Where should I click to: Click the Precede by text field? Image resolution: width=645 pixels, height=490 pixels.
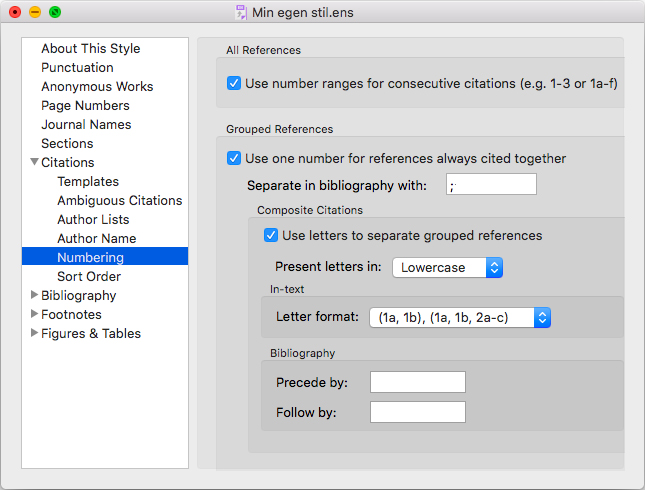tap(418, 382)
